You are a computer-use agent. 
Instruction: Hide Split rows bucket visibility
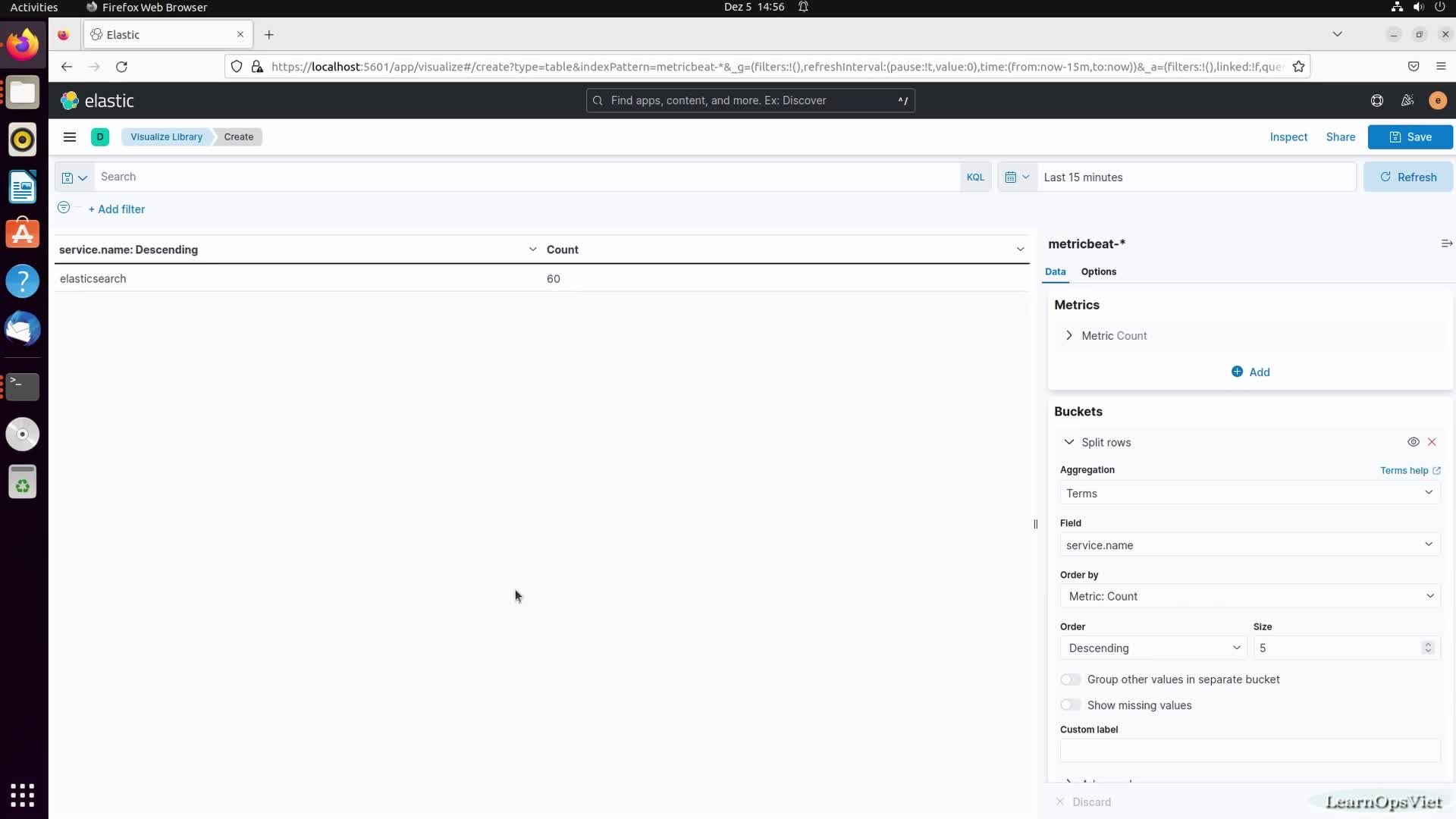click(1413, 442)
